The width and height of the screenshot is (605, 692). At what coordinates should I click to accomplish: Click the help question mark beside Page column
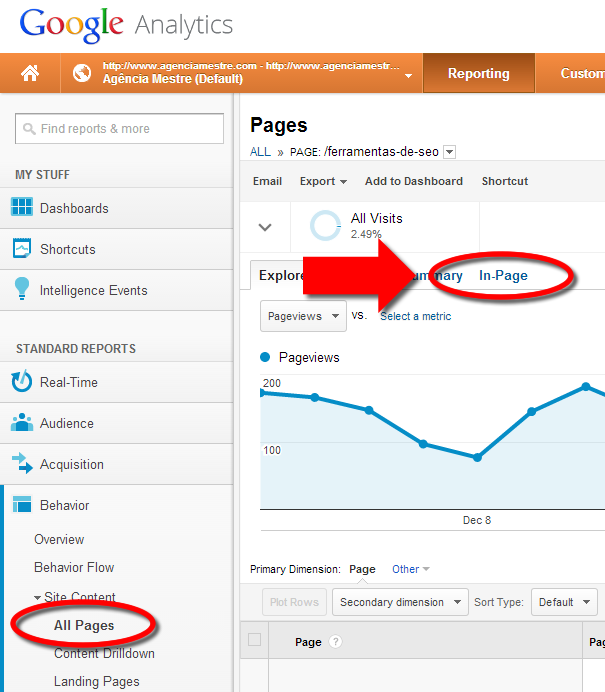tap(335, 642)
